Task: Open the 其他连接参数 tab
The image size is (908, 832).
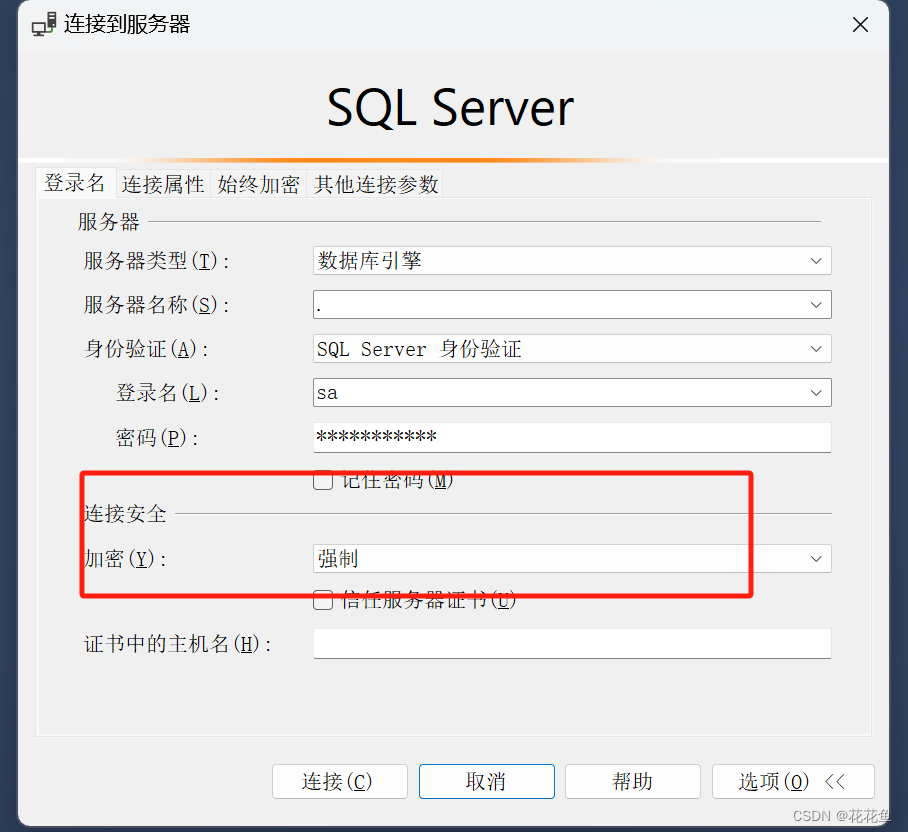Action: 376,185
